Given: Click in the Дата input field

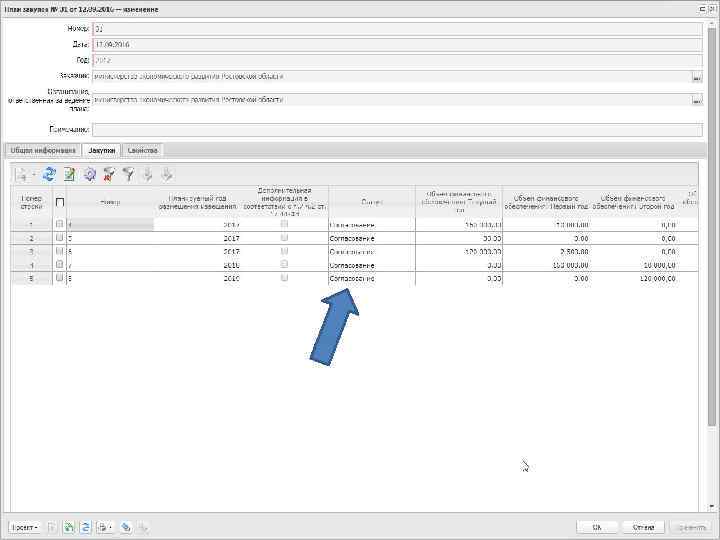Looking at the screenshot, I should click(x=397, y=45).
